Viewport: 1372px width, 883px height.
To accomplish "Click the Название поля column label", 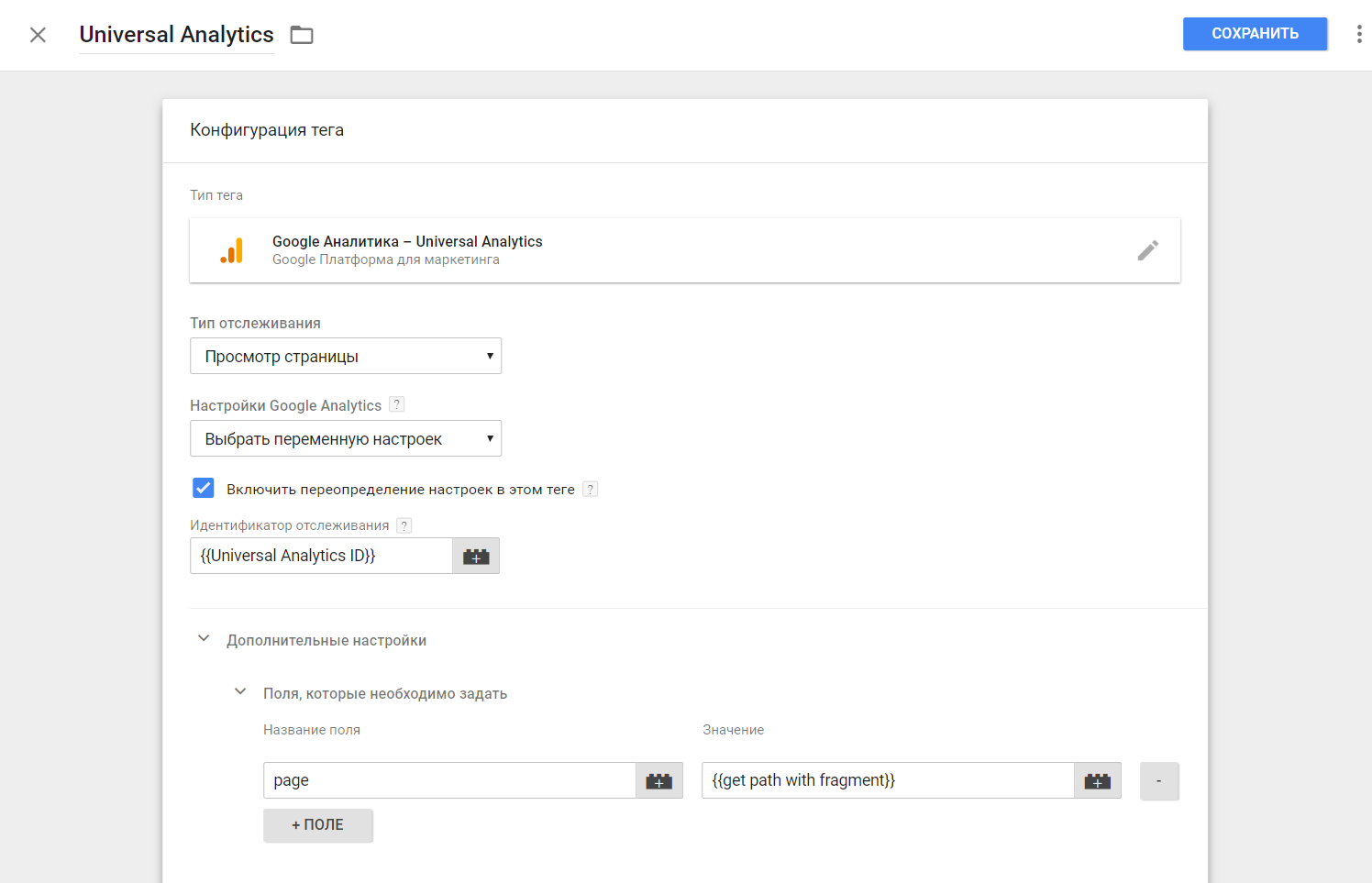I will [x=312, y=730].
